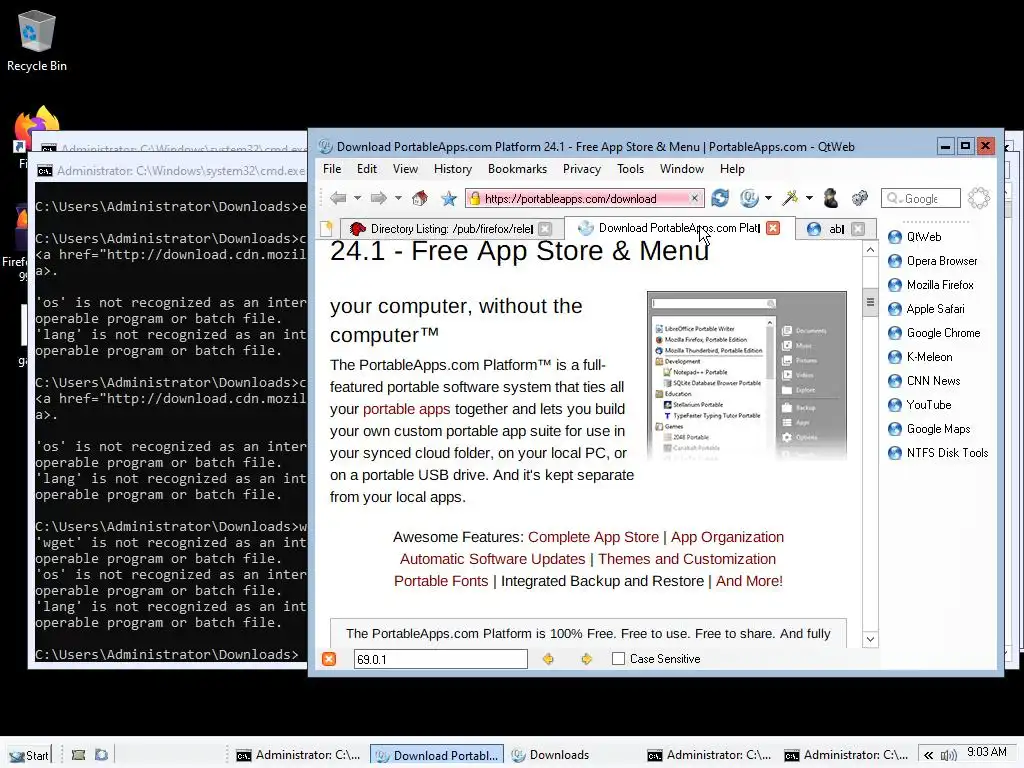Open the Back history dropdown arrow
This screenshot has width=1024, height=768.
[x=357, y=198]
